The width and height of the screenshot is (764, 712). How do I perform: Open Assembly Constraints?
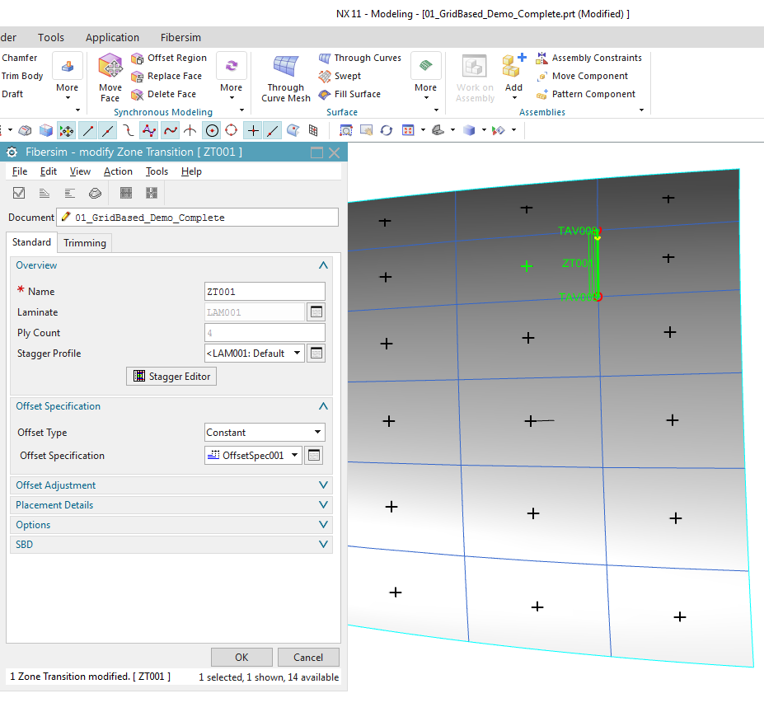[542, 58]
